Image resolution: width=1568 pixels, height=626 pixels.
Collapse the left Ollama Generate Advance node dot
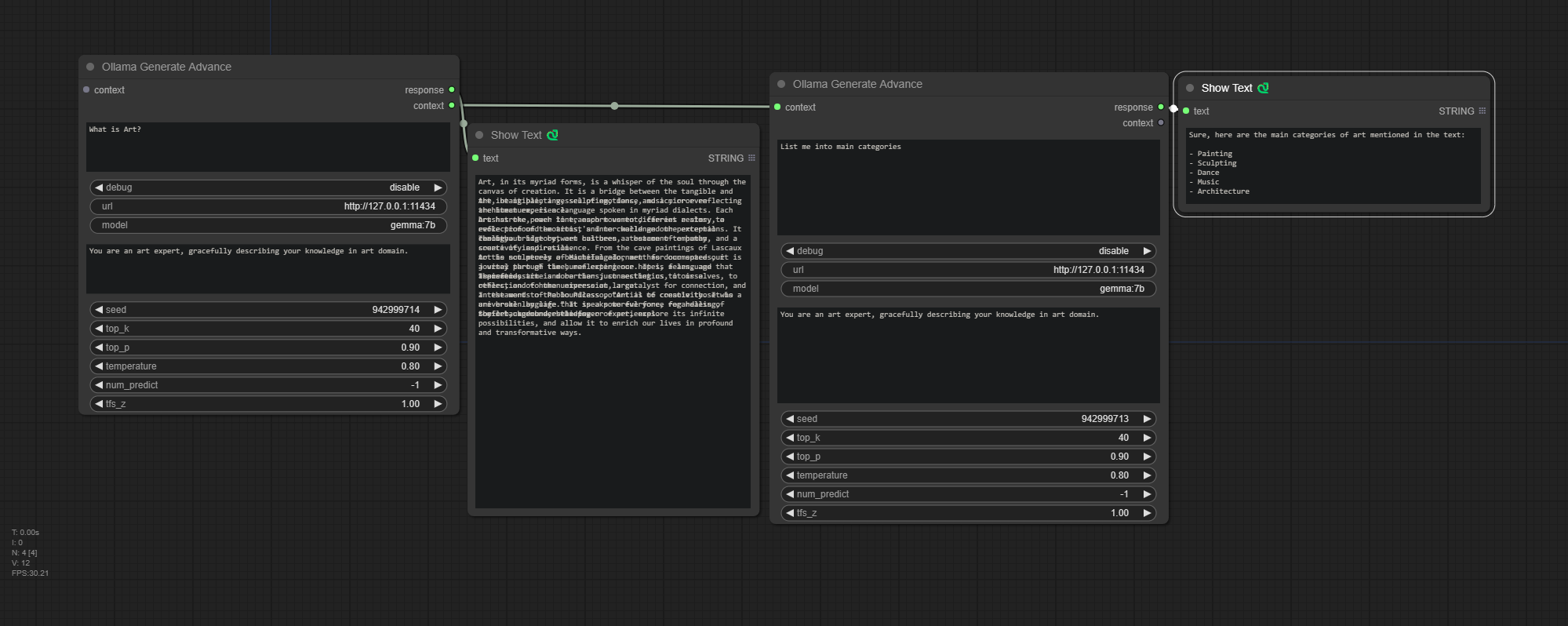[90, 67]
